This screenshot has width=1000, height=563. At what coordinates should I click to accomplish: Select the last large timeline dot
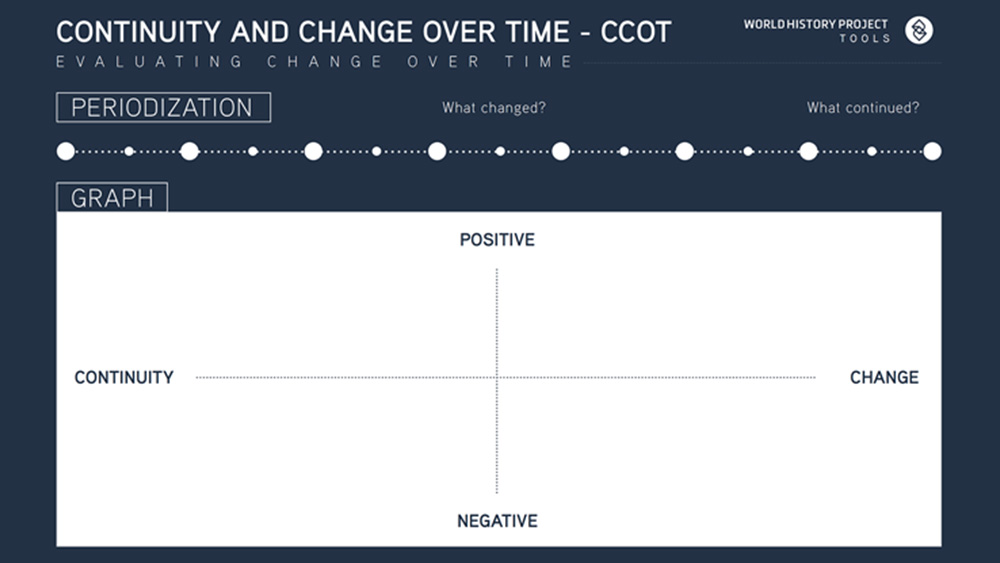932,151
